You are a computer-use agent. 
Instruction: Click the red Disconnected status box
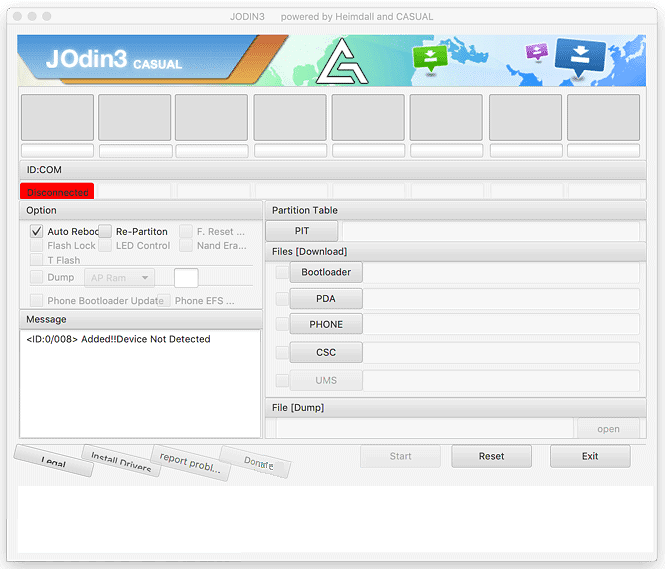pos(57,192)
